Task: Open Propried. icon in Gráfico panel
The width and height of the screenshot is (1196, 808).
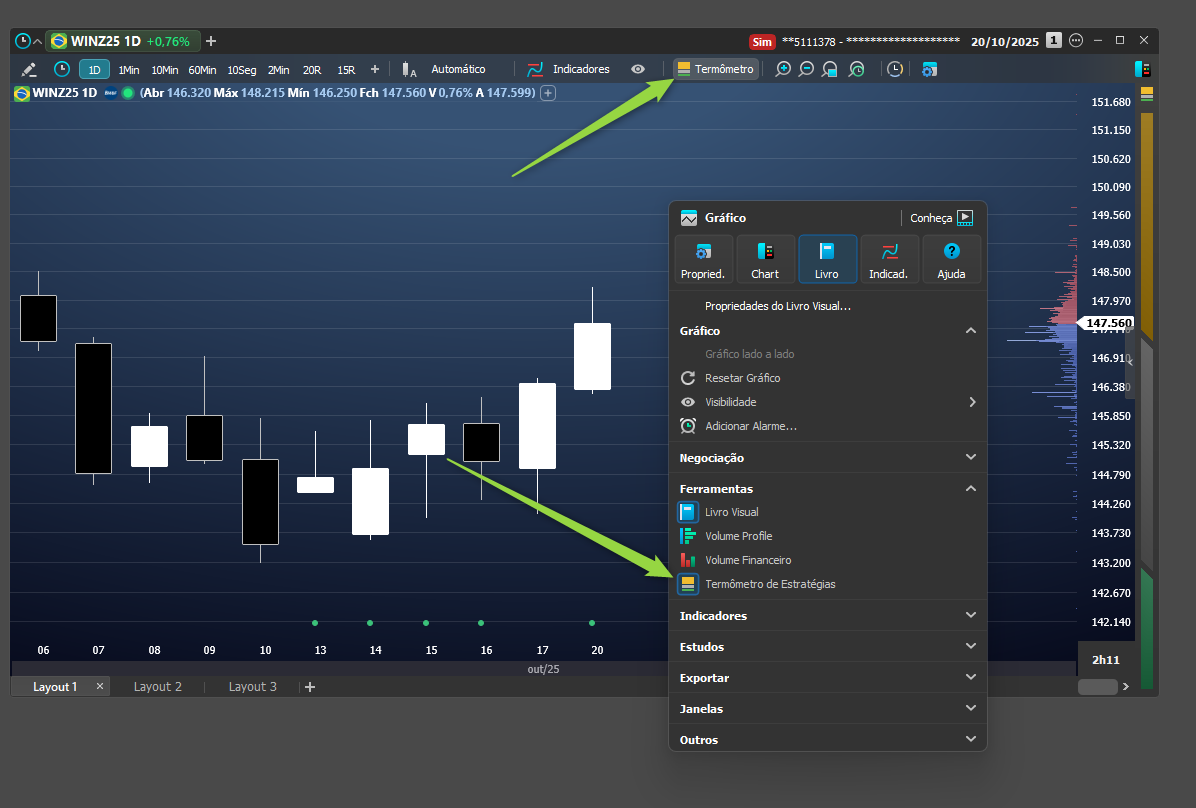Action: [x=702, y=259]
